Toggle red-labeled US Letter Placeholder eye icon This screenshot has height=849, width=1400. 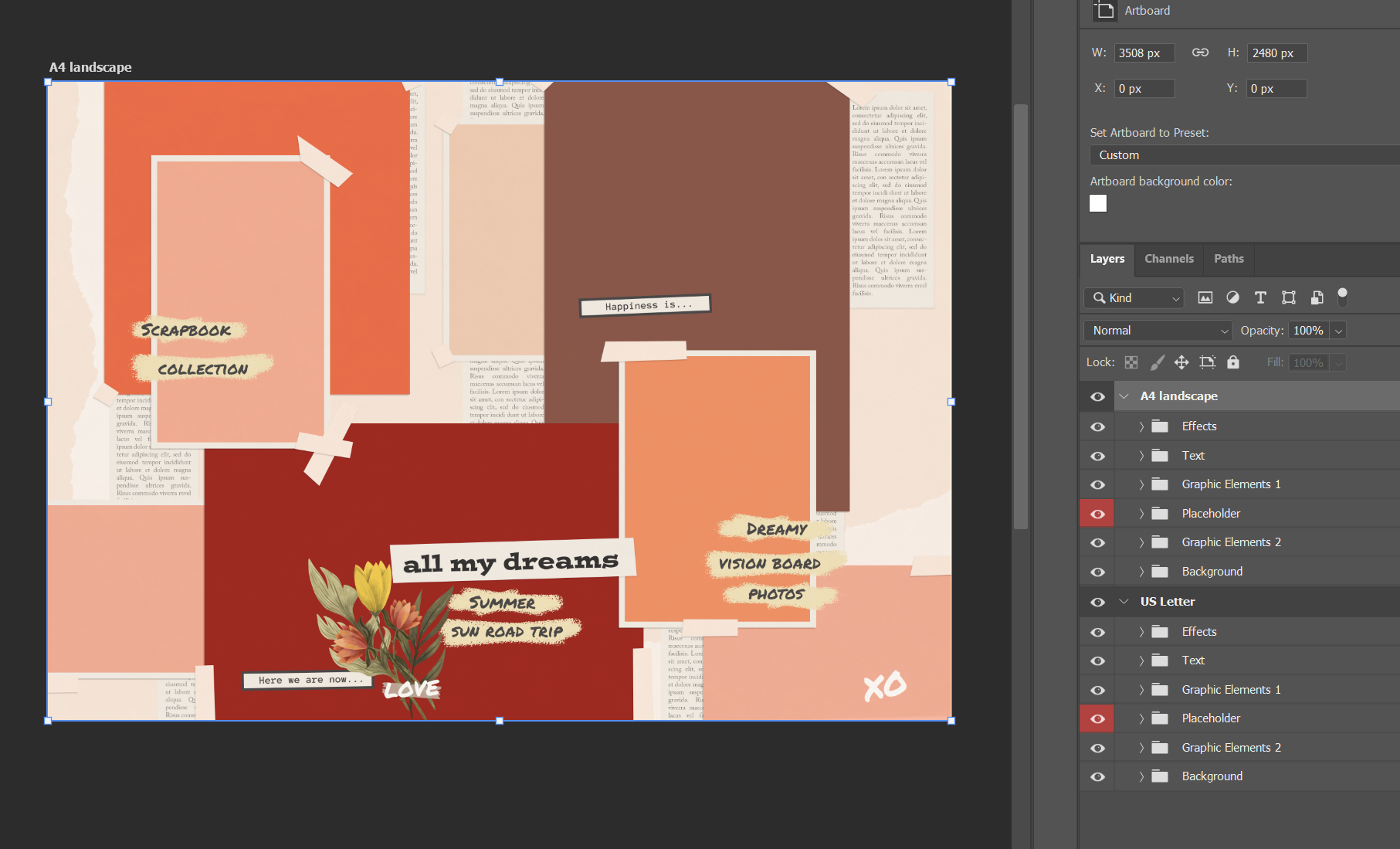click(1097, 718)
